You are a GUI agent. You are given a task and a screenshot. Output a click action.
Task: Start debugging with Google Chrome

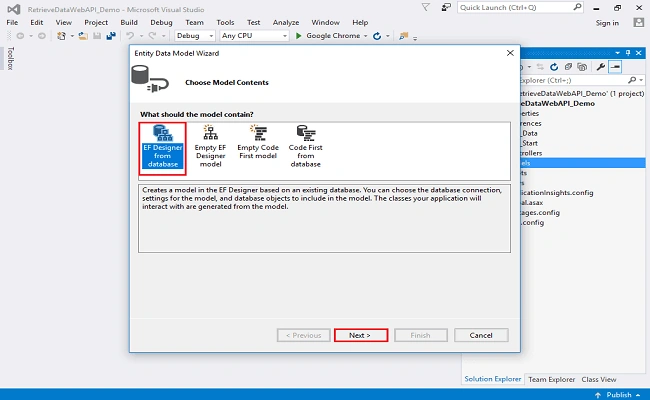[x=328, y=36]
